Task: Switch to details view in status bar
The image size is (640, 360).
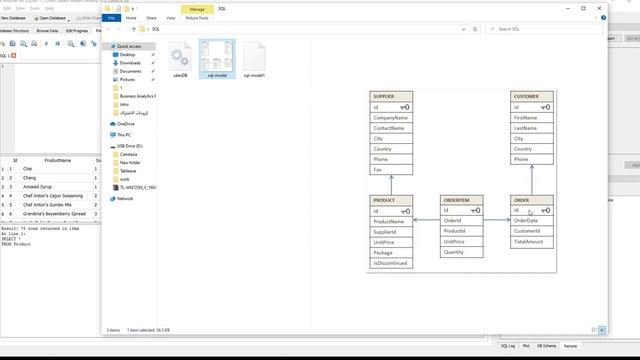Action: (594, 330)
